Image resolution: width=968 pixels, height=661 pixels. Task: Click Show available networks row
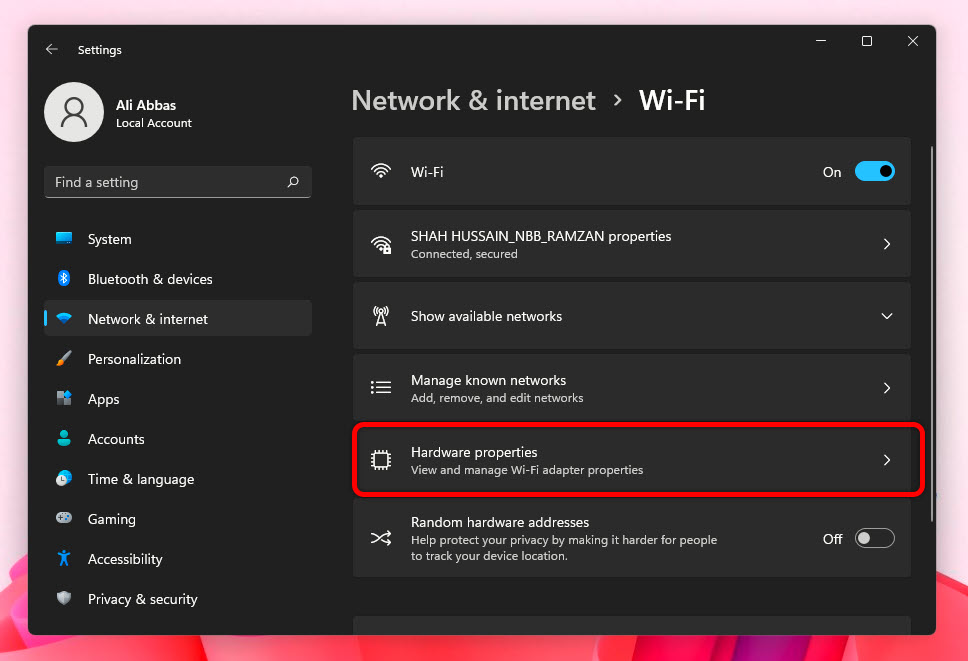pyautogui.click(x=632, y=316)
